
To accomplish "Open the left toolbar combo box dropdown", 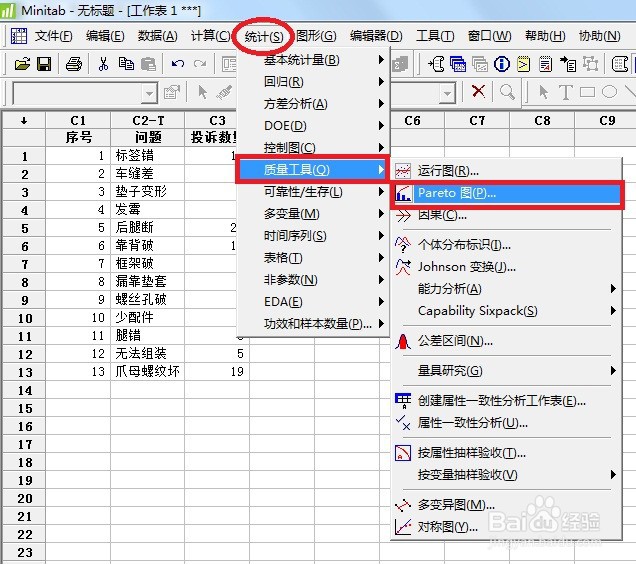I will click(149, 93).
